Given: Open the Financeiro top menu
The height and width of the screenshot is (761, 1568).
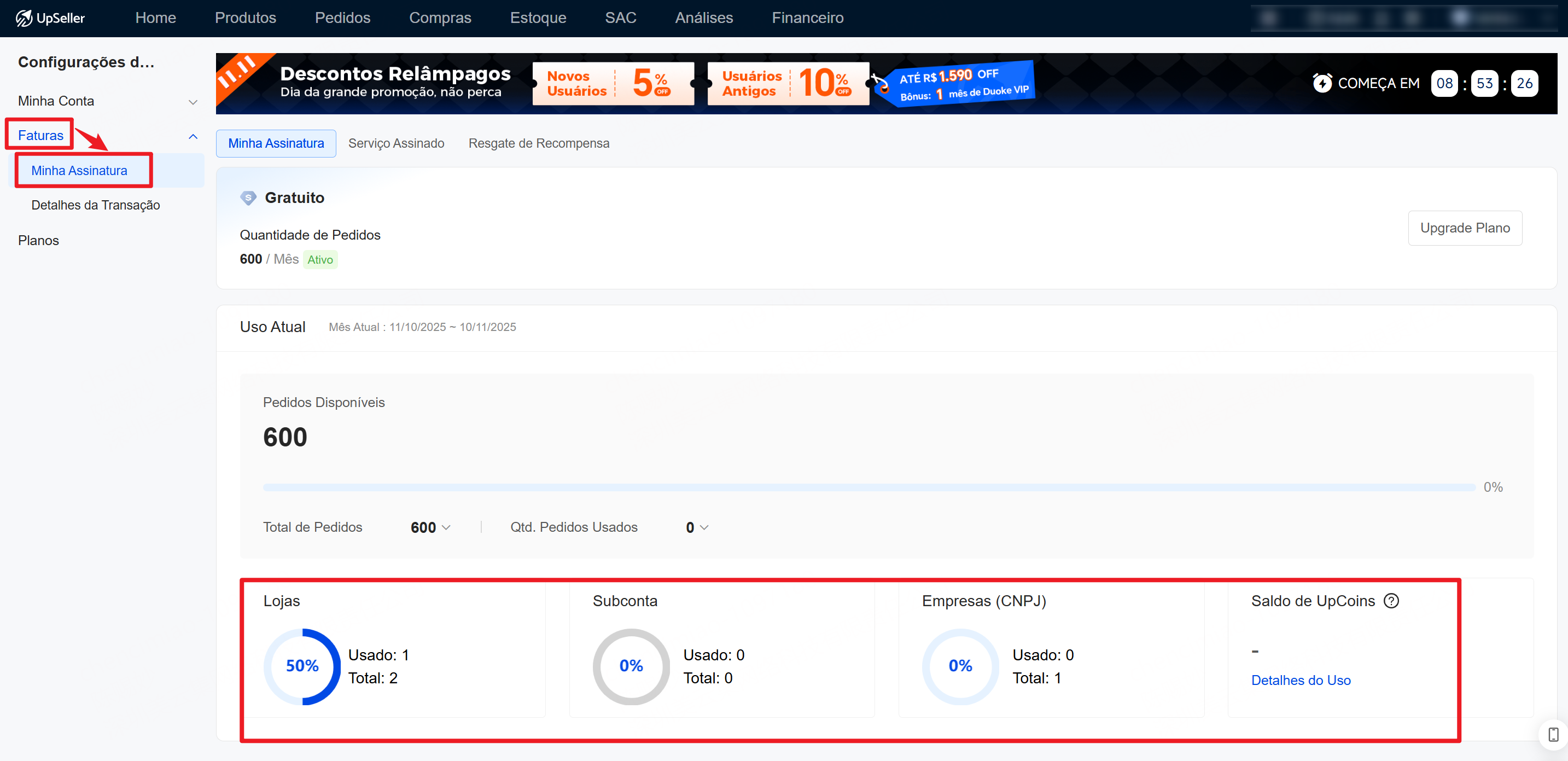Looking at the screenshot, I should click(x=807, y=18).
